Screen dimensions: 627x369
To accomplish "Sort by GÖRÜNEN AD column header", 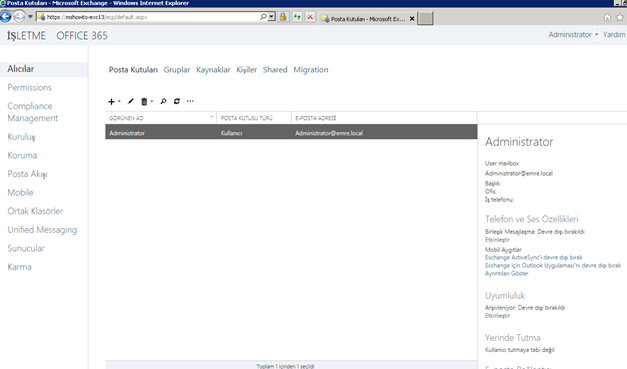I will click(x=161, y=118).
